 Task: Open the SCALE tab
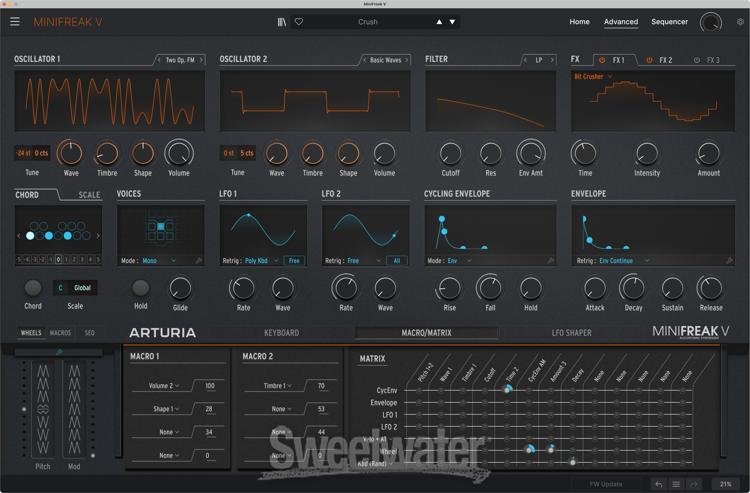click(89, 195)
